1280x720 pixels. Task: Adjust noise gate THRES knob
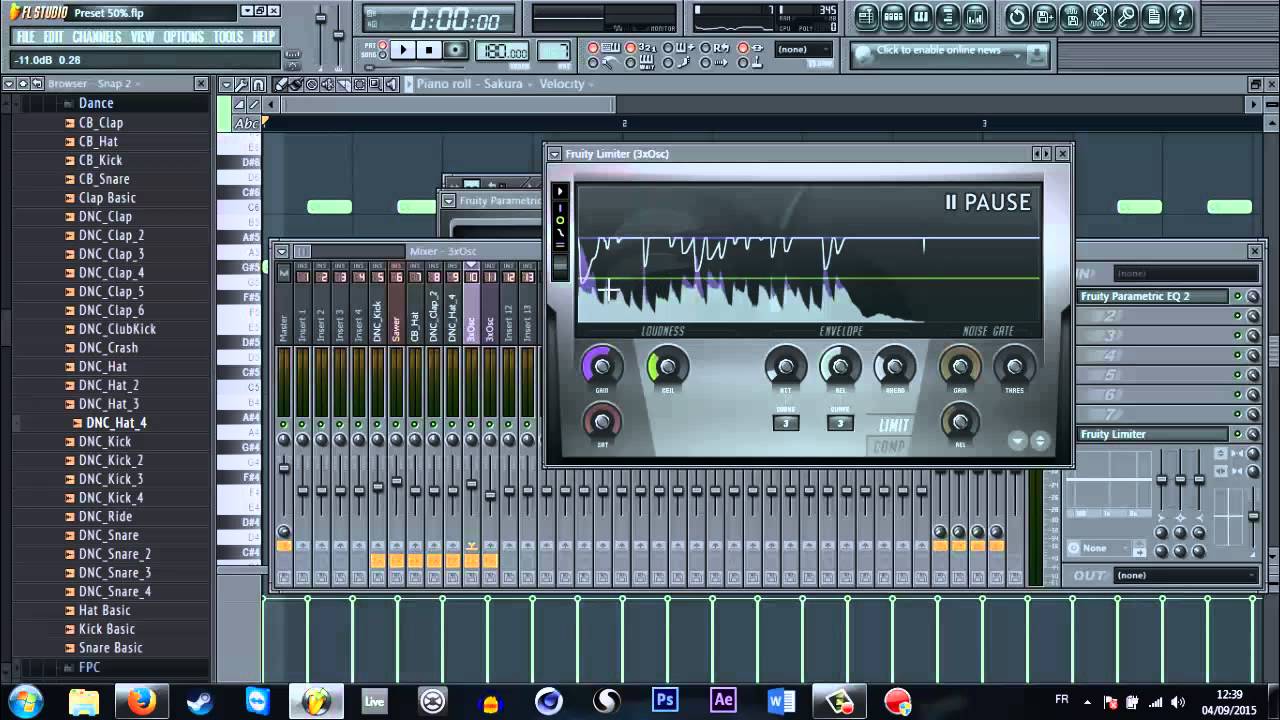[1014, 366]
